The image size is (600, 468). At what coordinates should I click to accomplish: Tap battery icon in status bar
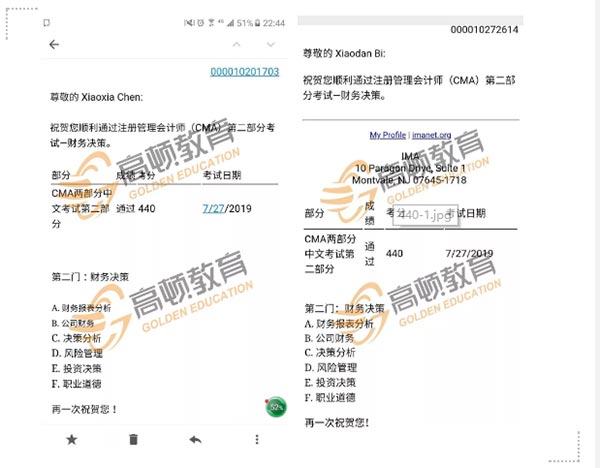click(x=258, y=23)
